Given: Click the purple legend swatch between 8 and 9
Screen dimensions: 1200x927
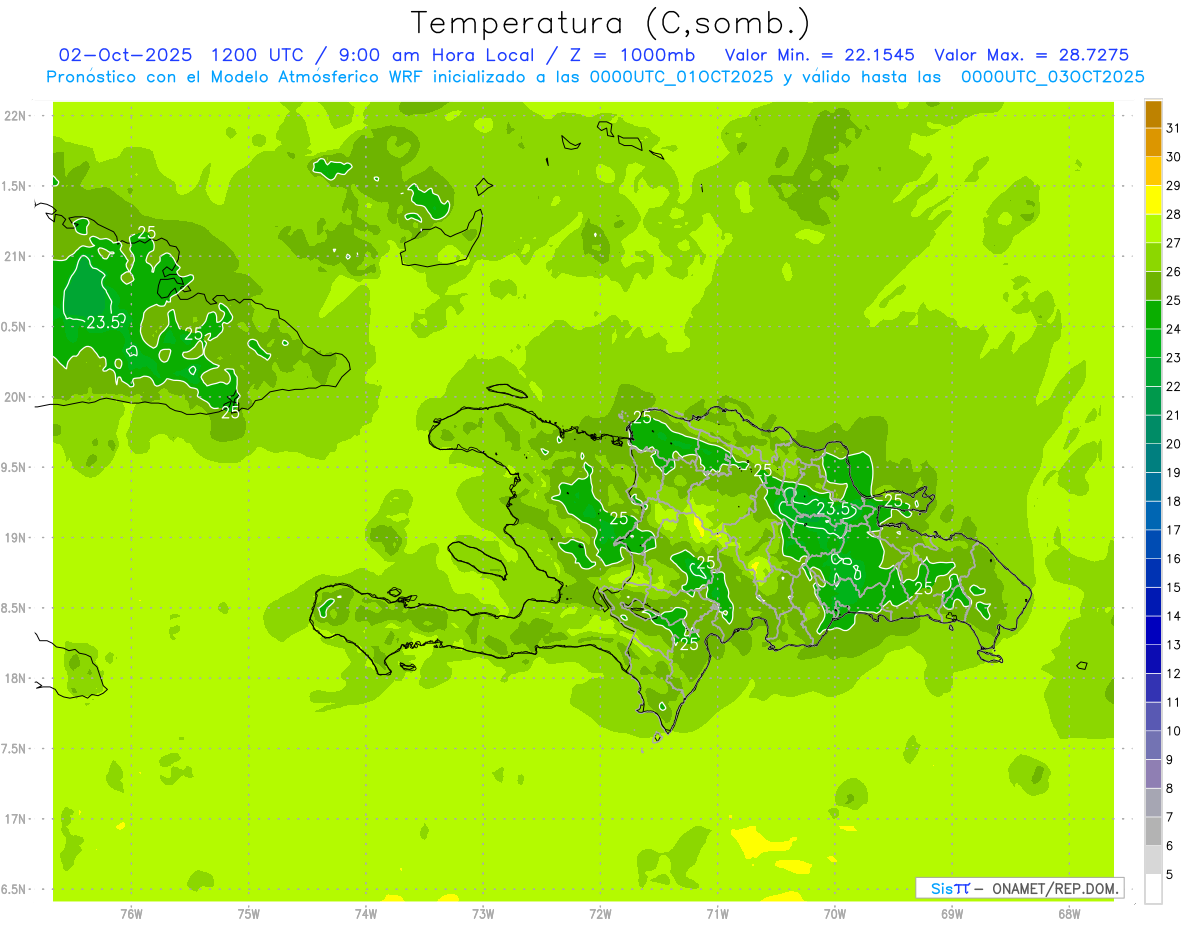Looking at the screenshot, I should 1153,774.
